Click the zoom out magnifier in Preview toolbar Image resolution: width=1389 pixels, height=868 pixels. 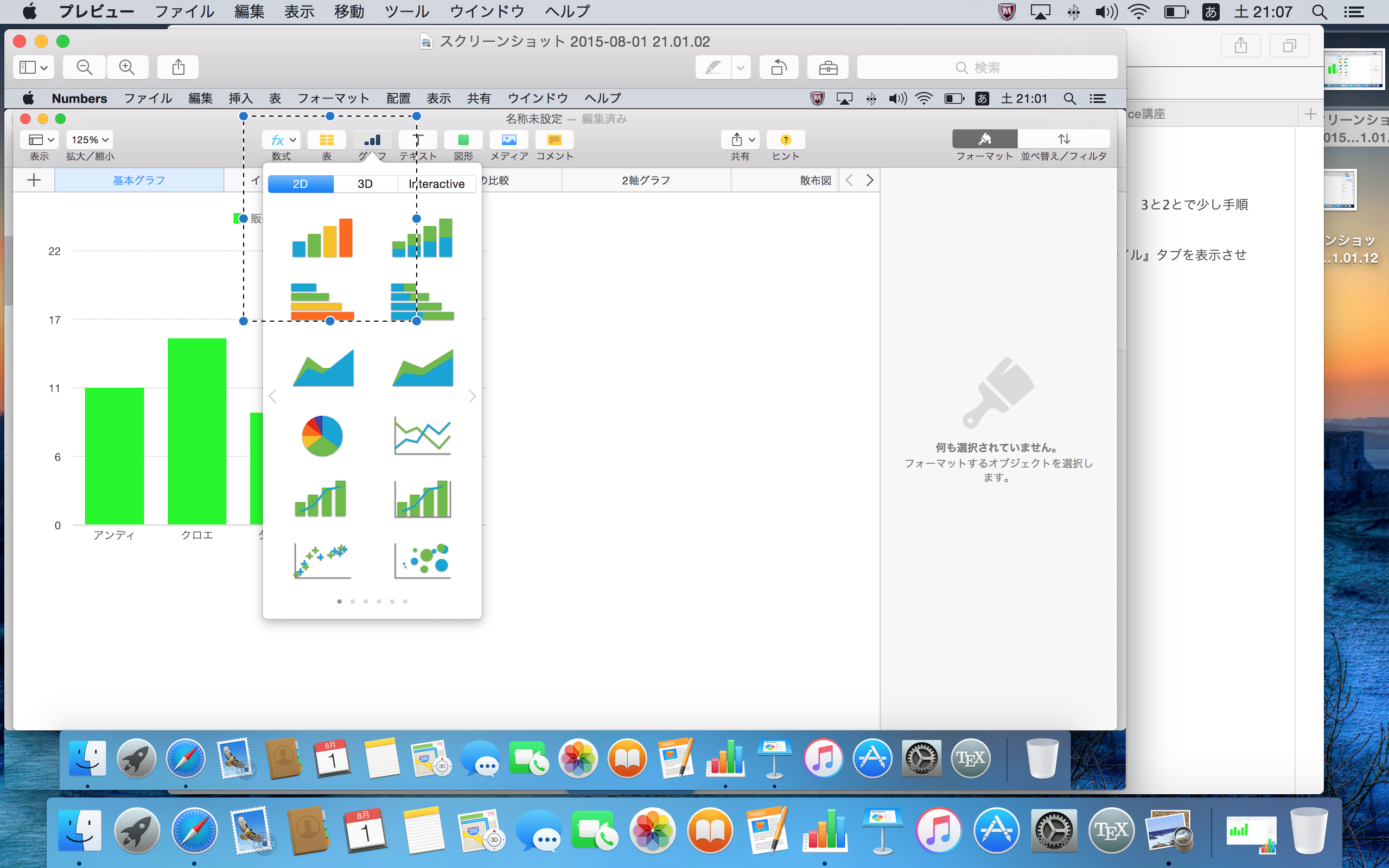click(x=85, y=67)
